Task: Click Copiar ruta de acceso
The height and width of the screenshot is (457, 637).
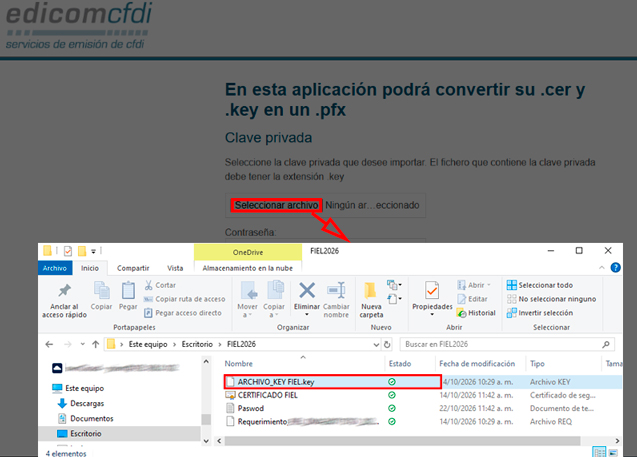Action: [184, 299]
